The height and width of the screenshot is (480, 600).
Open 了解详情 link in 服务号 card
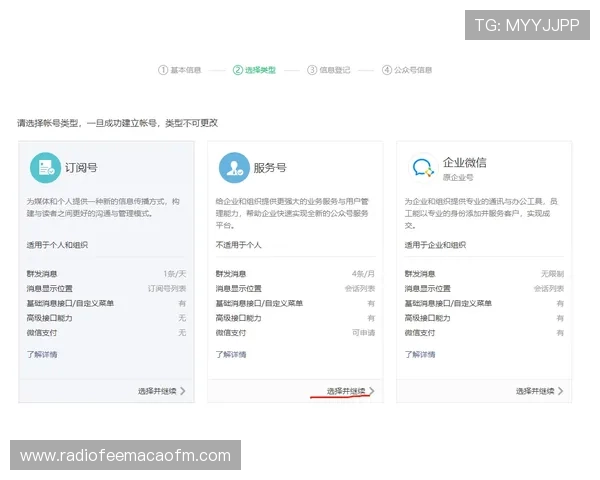[231, 354]
